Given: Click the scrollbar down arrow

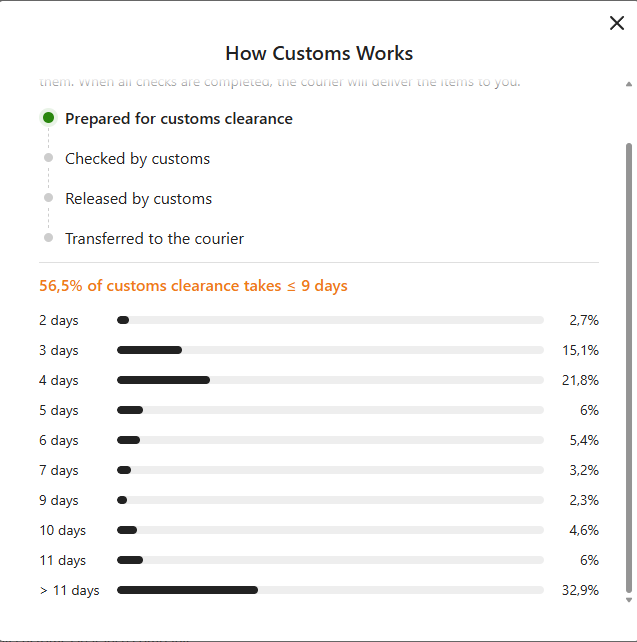Looking at the screenshot, I should 629,600.
